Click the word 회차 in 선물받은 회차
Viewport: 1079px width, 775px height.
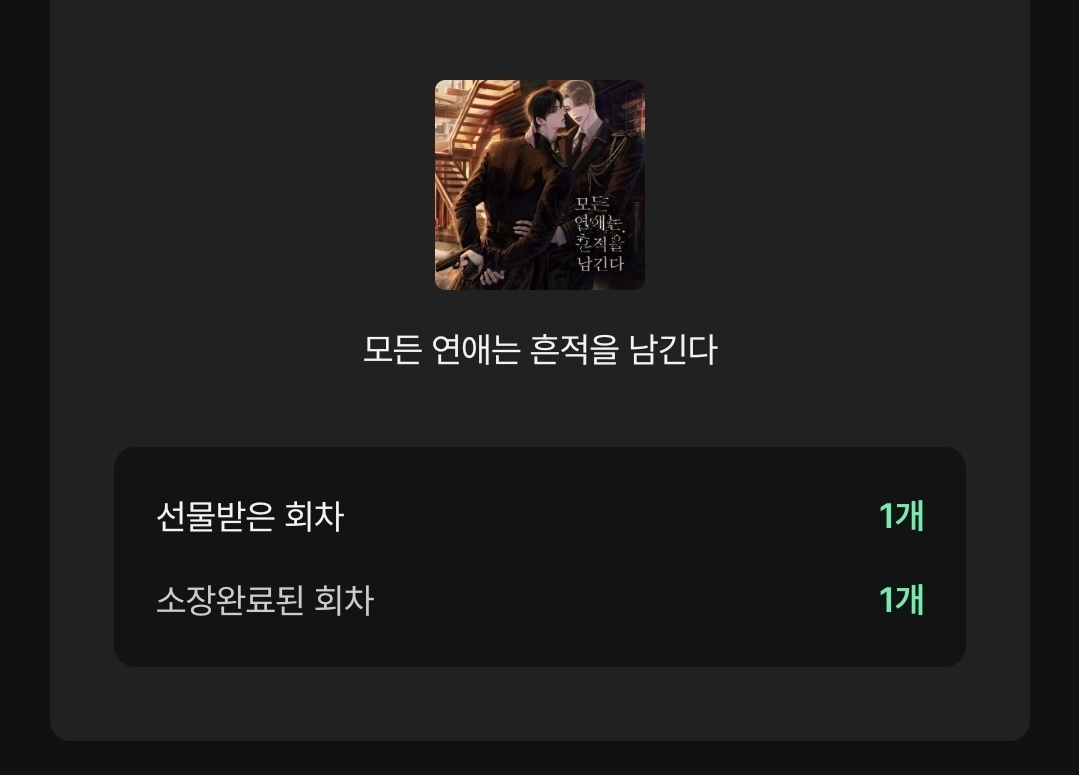[x=314, y=516]
